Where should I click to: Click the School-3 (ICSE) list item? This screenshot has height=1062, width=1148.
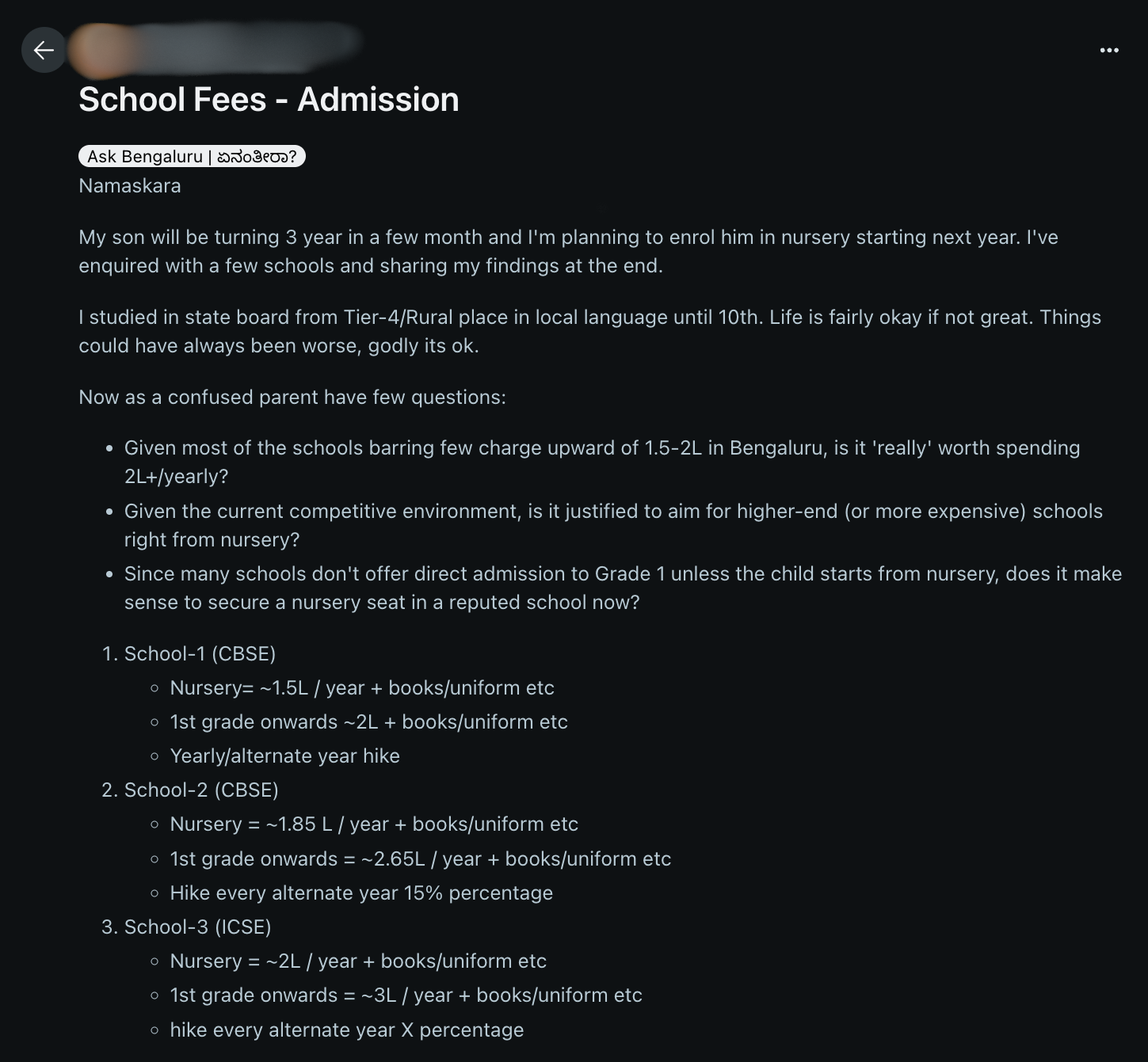click(x=197, y=927)
